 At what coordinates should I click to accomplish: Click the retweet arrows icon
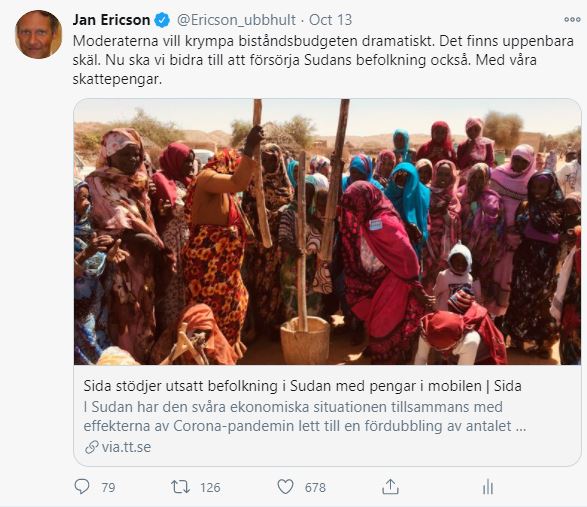[180, 487]
